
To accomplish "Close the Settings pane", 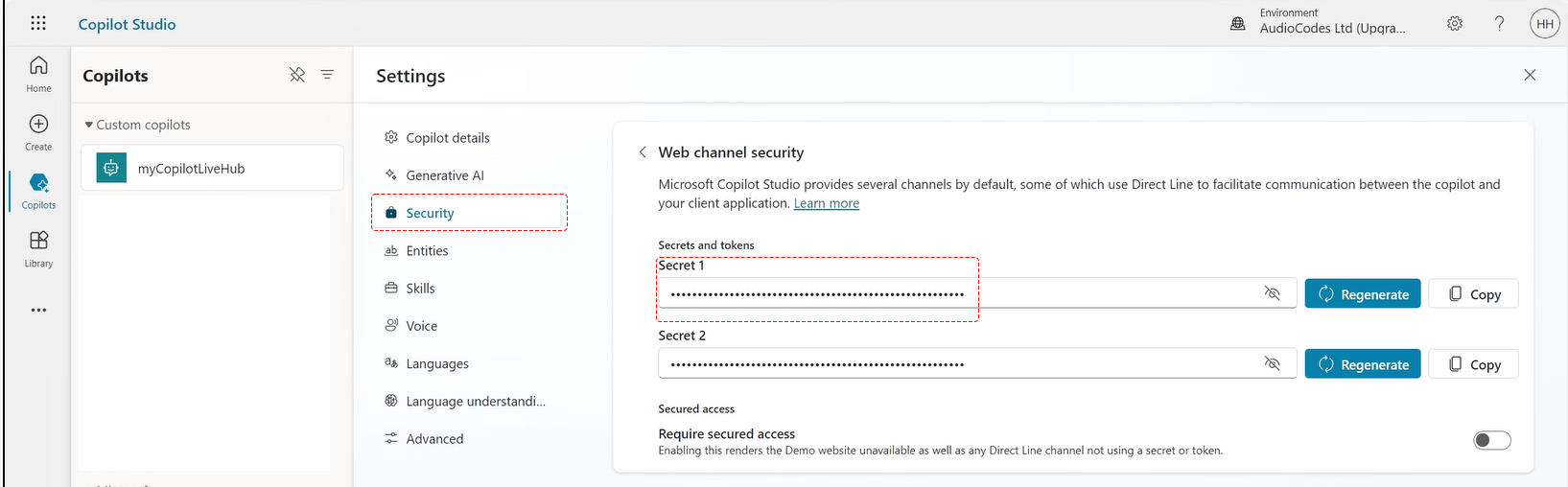I will [x=1530, y=75].
